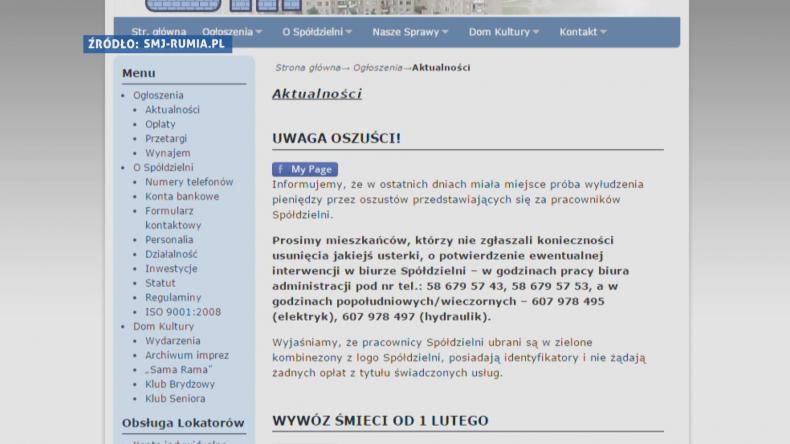Expand the Ogłoszenia navbar dropdown arrow
Image resolution: width=790 pixels, height=444 pixels.
(259, 32)
